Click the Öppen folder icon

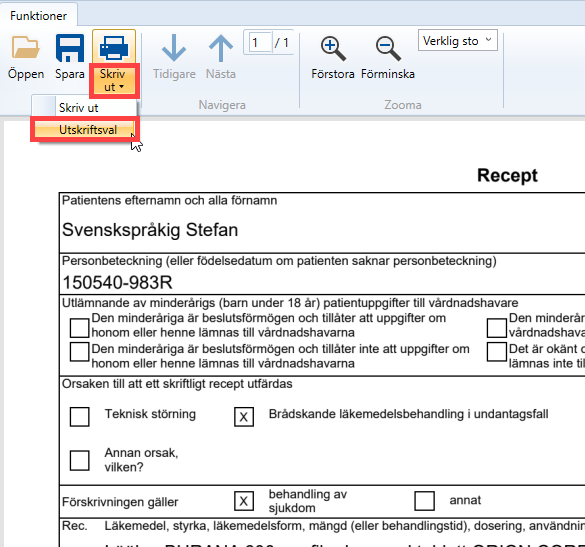pyautogui.click(x=25, y=48)
